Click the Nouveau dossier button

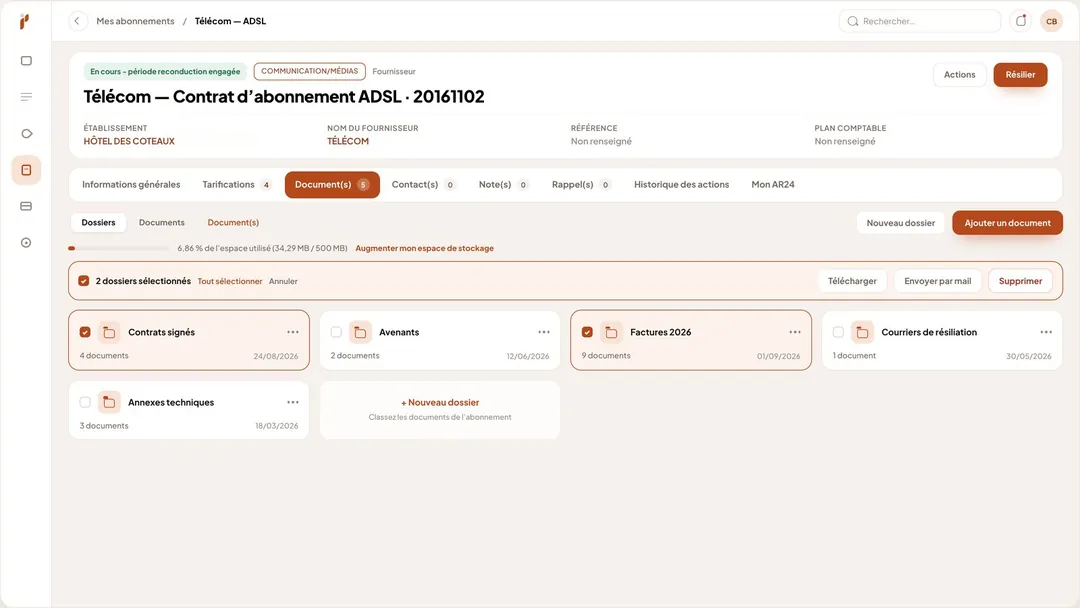[900, 222]
